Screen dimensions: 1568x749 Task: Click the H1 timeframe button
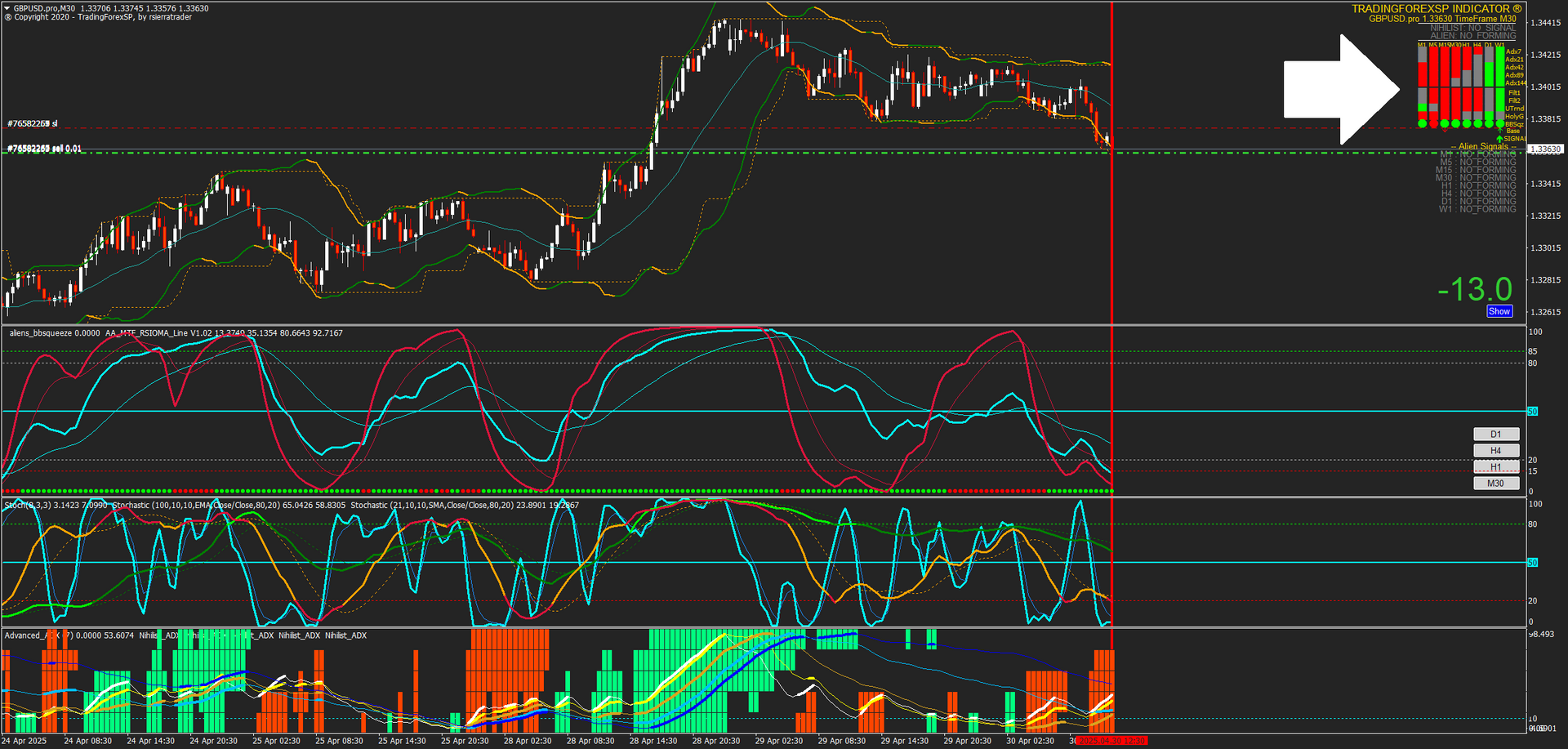click(1496, 466)
